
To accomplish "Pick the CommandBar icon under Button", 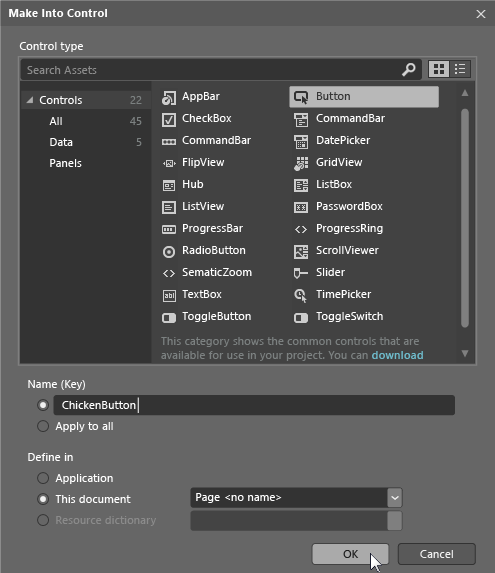I will [x=301, y=119].
